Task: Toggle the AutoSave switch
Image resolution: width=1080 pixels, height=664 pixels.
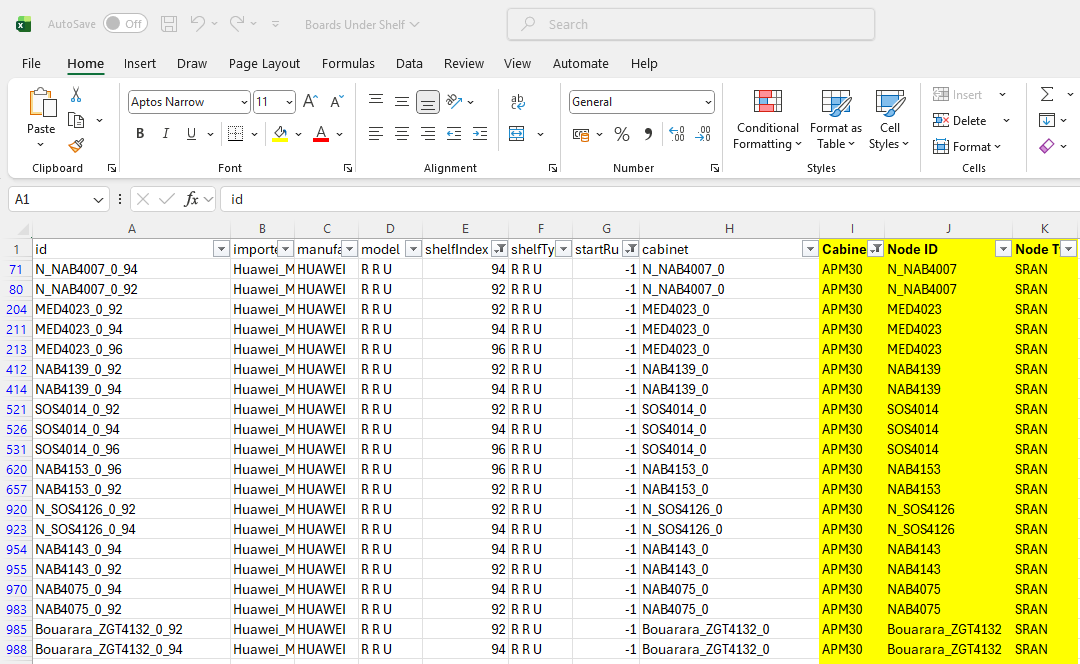Action: coord(125,24)
